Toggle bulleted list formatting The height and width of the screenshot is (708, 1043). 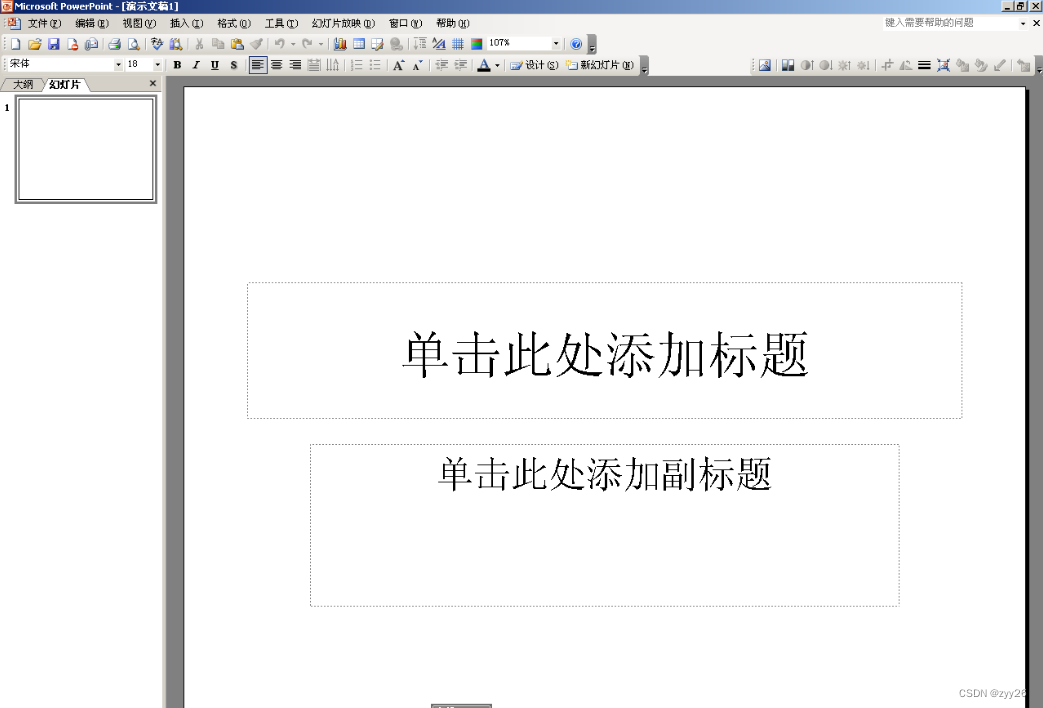pos(375,65)
